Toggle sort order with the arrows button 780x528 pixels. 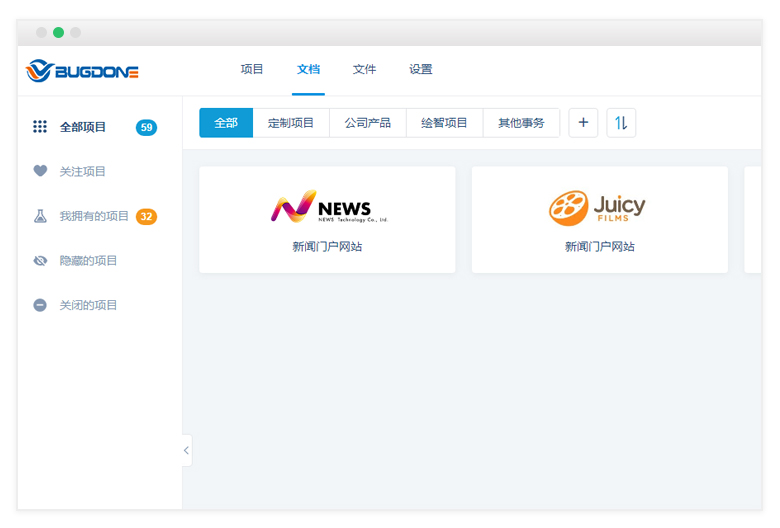click(x=621, y=123)
